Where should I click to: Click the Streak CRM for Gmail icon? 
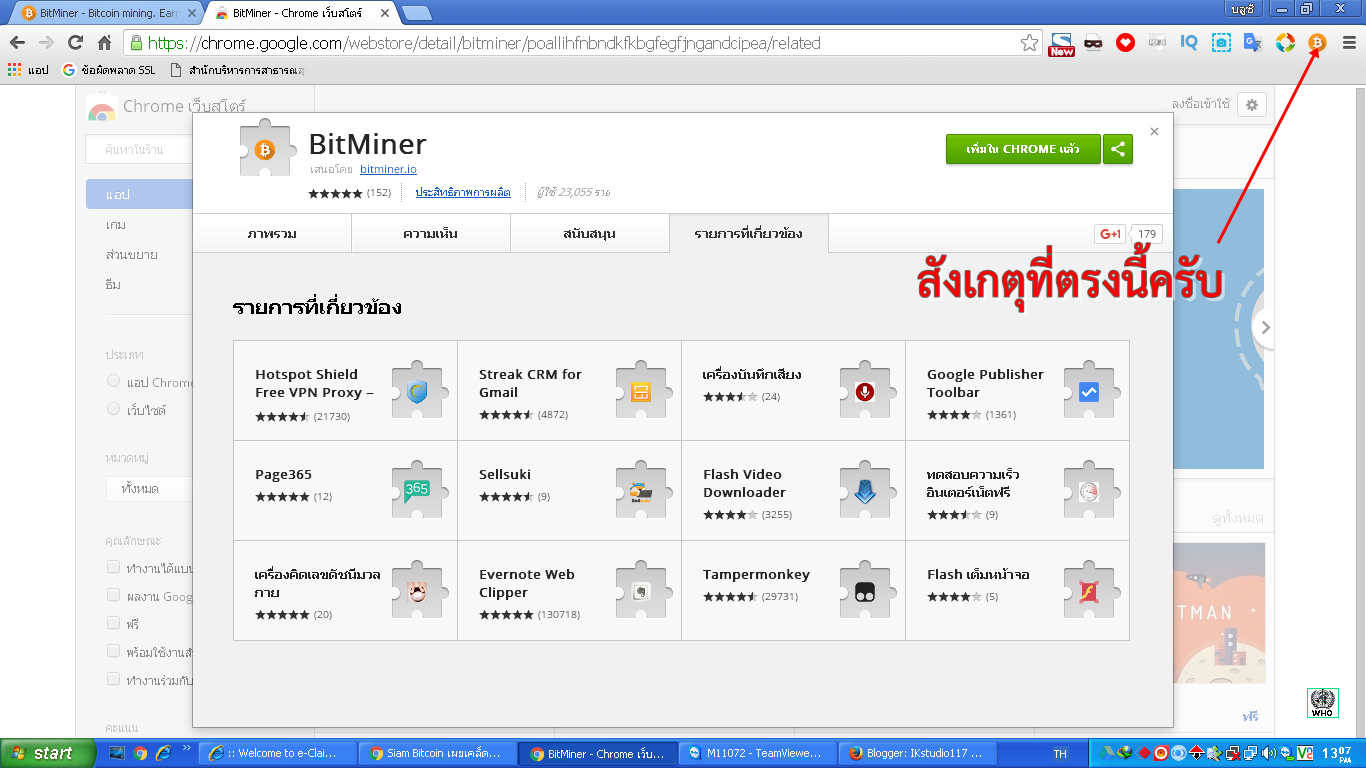641,391
